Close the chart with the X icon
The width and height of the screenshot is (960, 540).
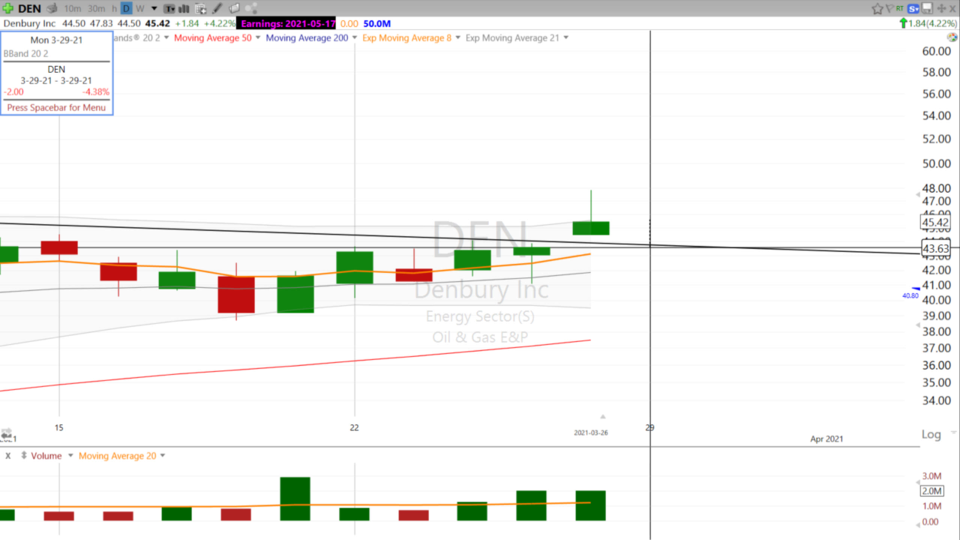click(x=953, y=9)
